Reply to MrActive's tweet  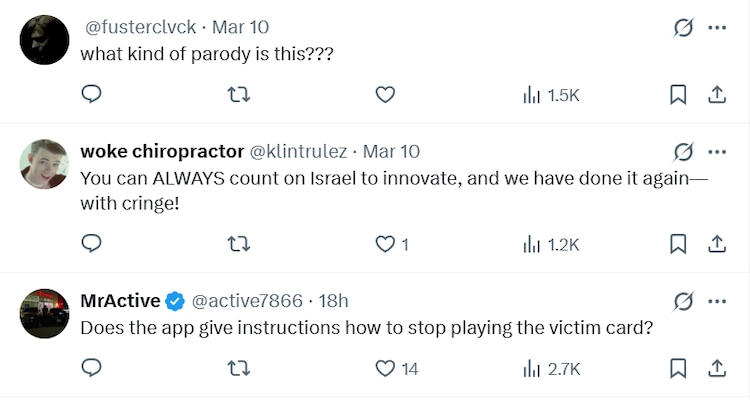[91, 369]
